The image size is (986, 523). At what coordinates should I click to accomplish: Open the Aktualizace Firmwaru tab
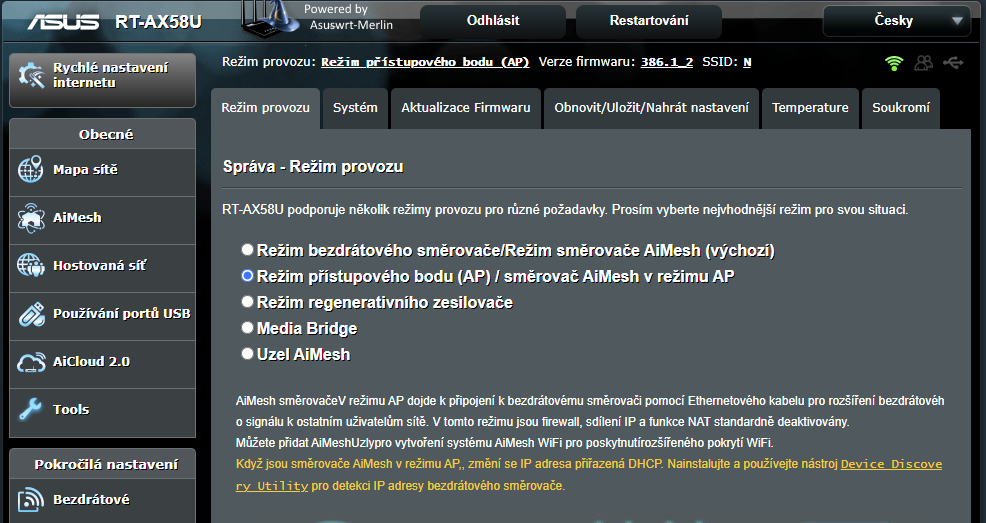point(466,108)
